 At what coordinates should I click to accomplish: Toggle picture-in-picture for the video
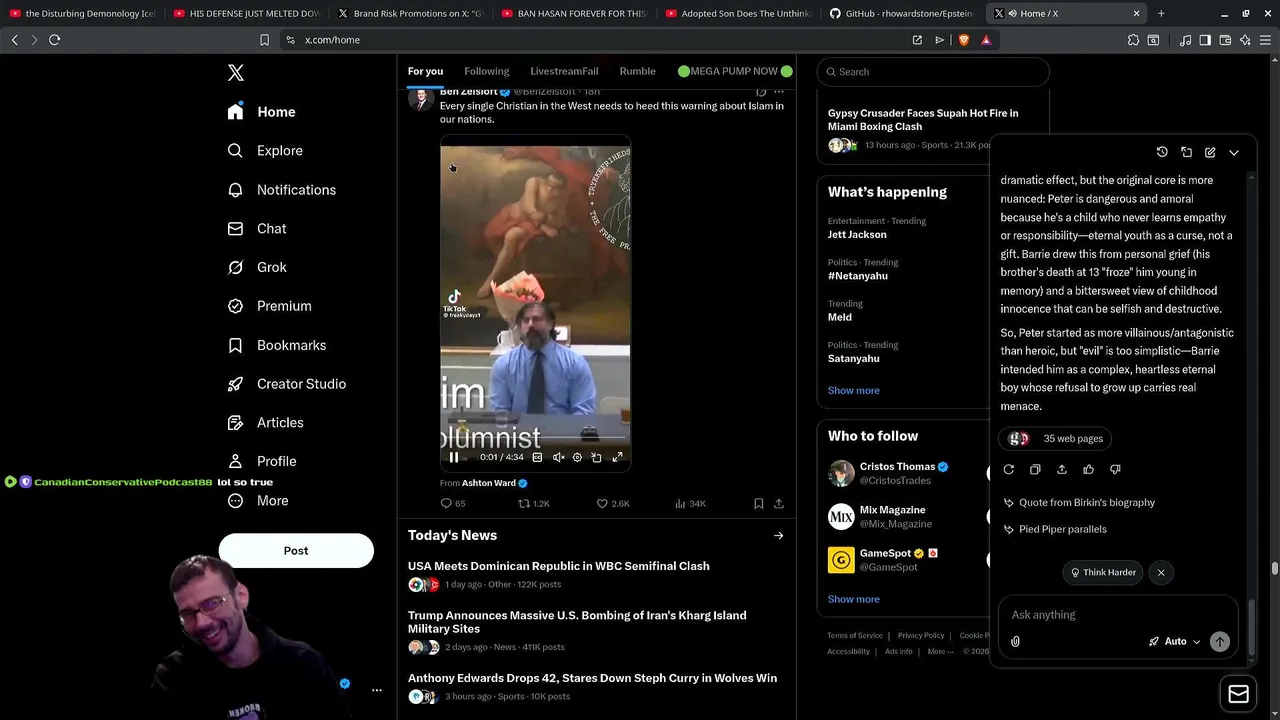pos(596,457)
